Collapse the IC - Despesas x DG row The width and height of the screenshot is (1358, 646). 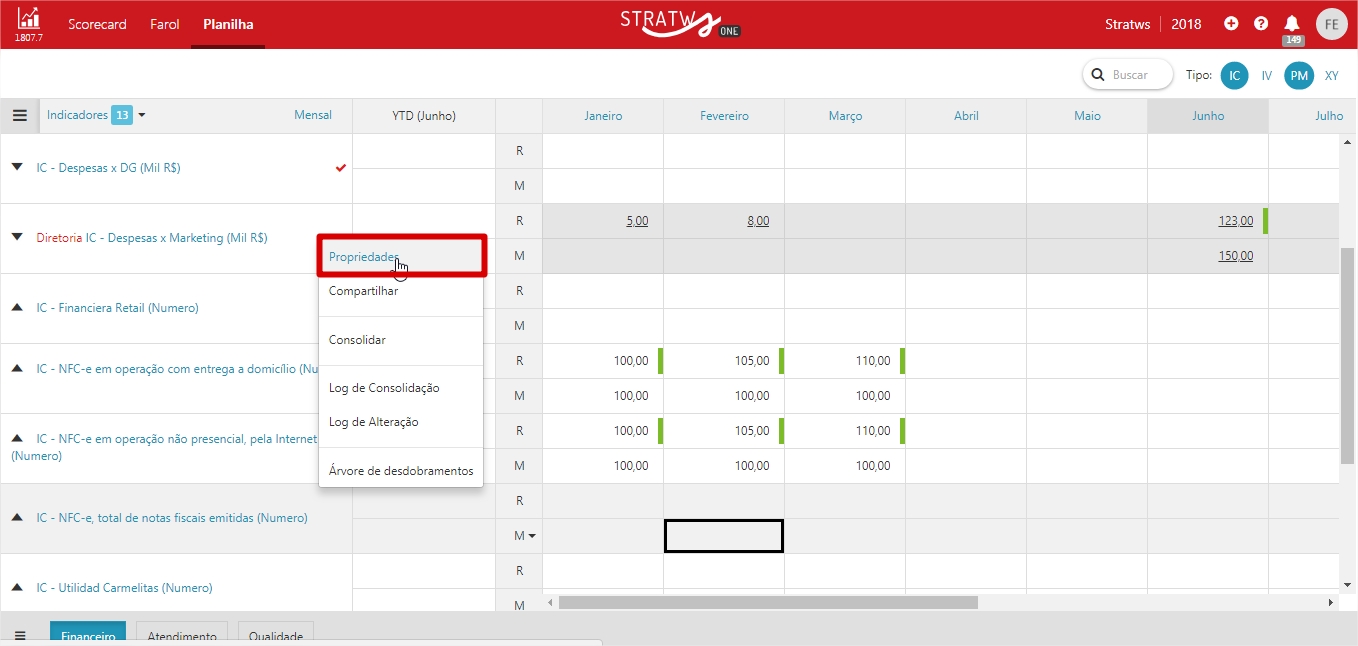click(x=16, y=167)
